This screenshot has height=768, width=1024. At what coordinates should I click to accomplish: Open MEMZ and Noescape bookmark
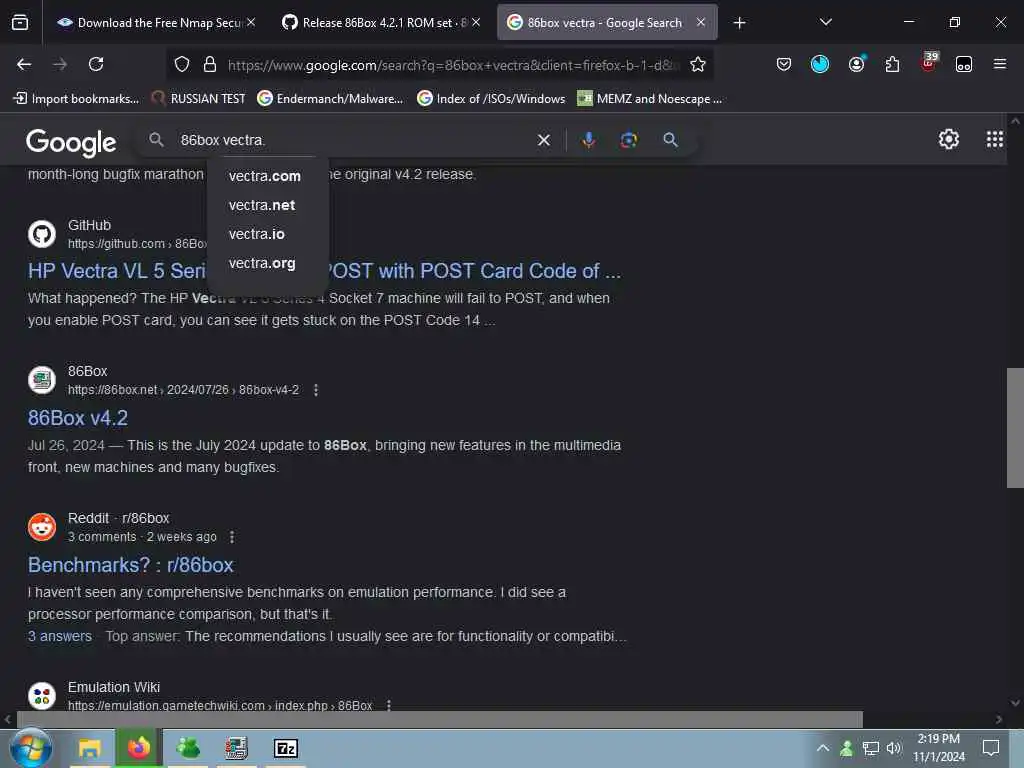pos(650,99)
